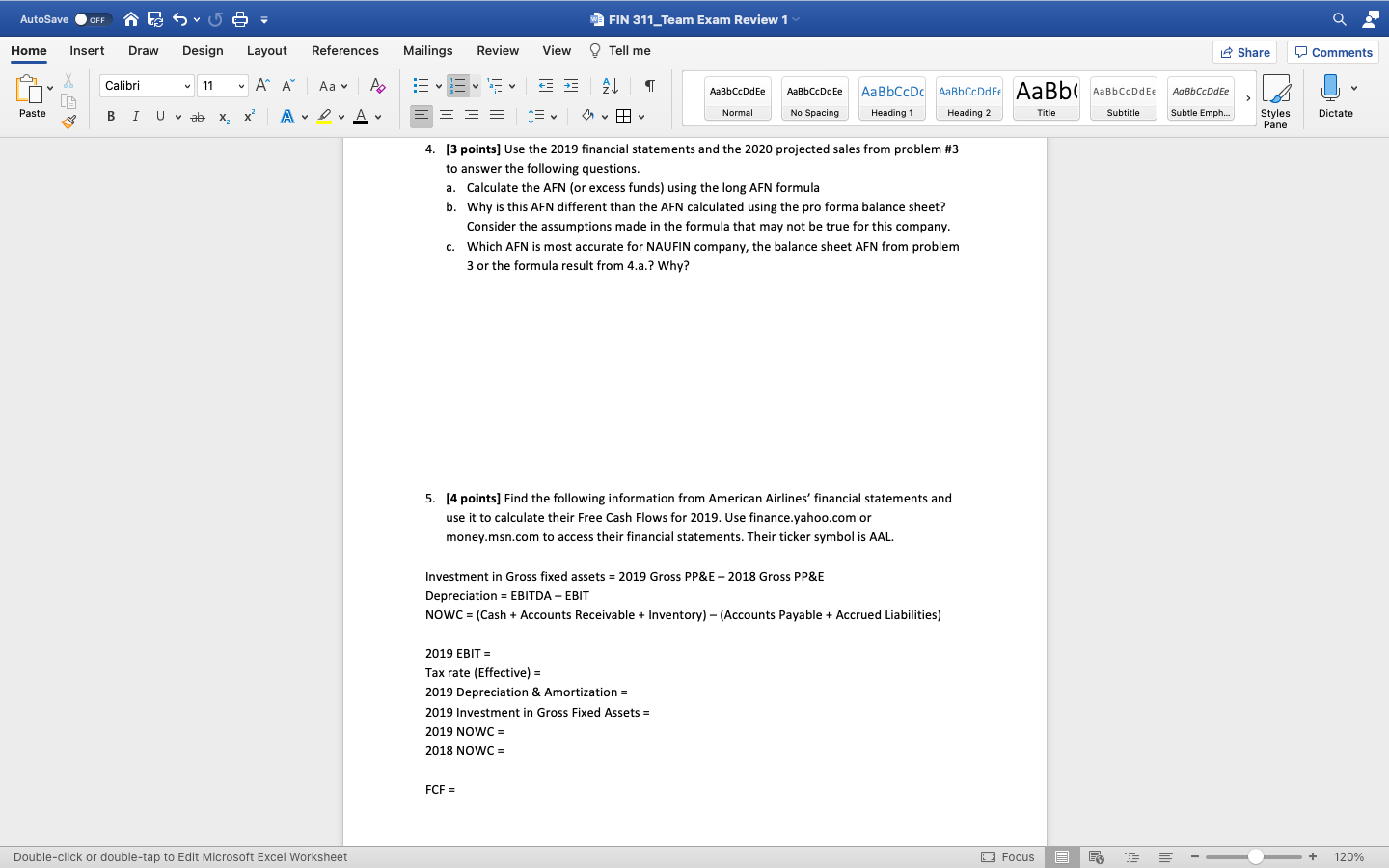
Task: Show paragraph formatting marks
Action: (x=648, y=85)
